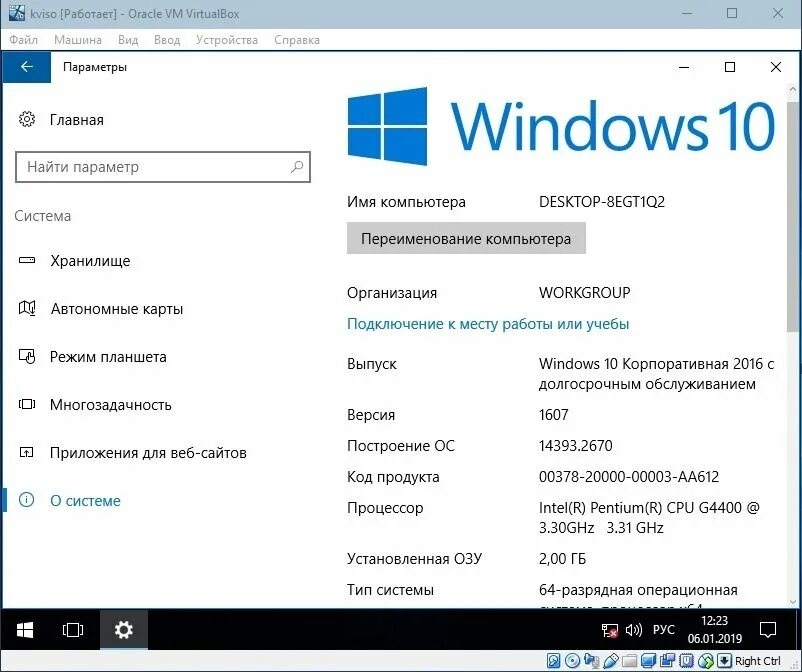The image size is (802, 672).
Task: Open the clock showing 12:23 06.01.2019
Action: click(x=715, y=630)
